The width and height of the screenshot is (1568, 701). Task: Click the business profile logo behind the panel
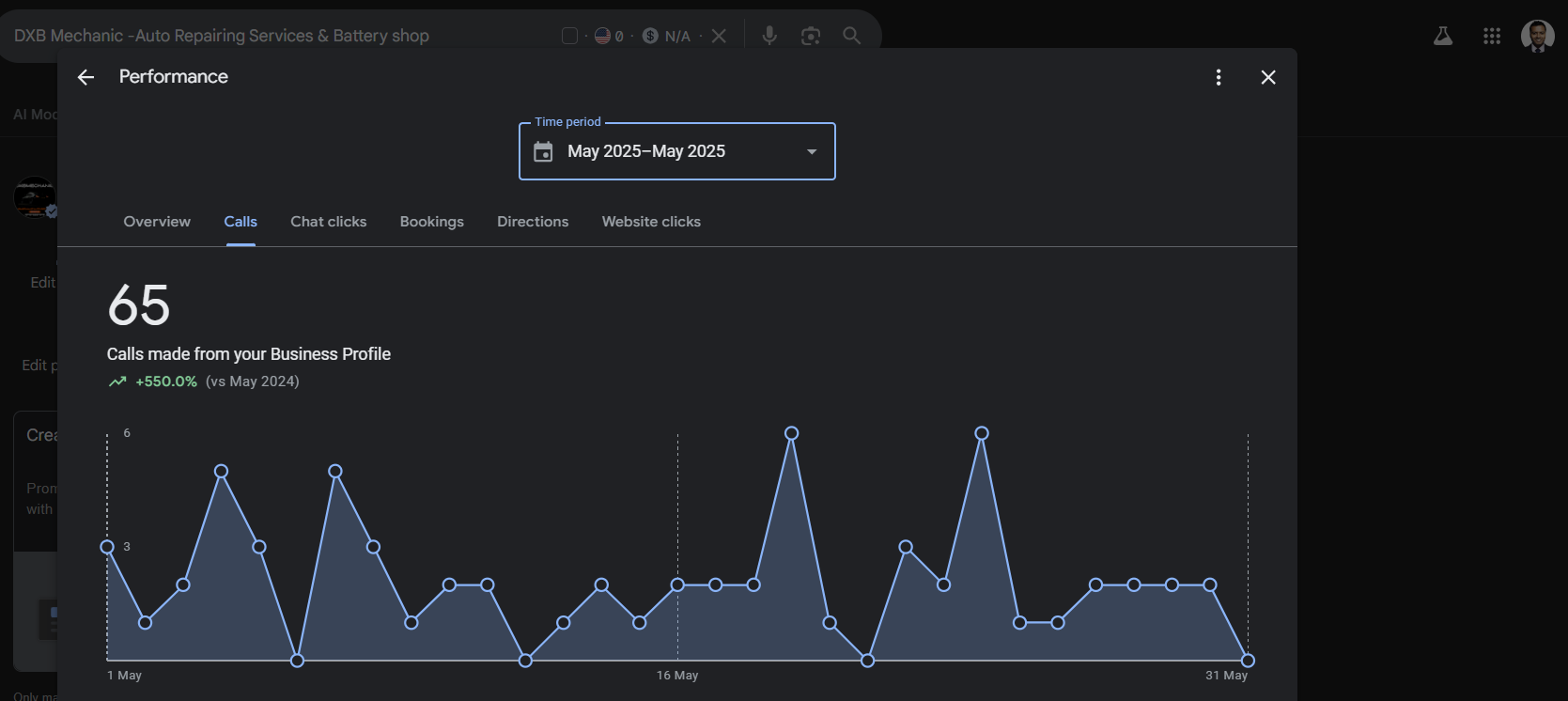pos(35,197)
